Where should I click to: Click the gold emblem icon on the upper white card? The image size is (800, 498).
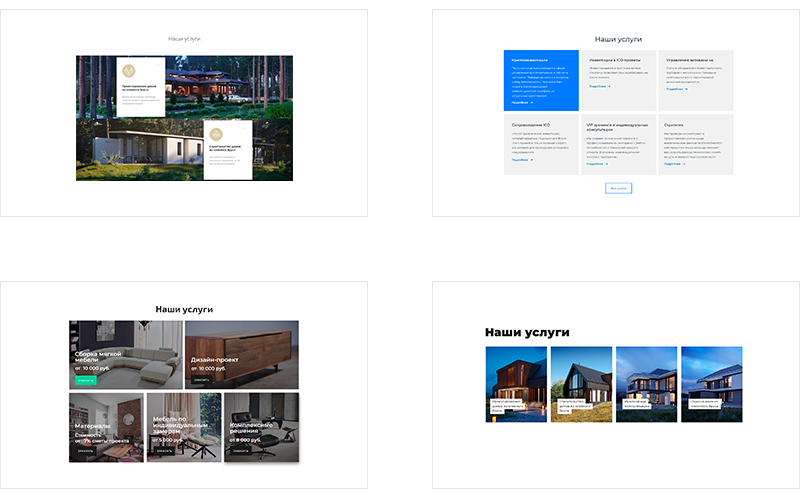128,72
